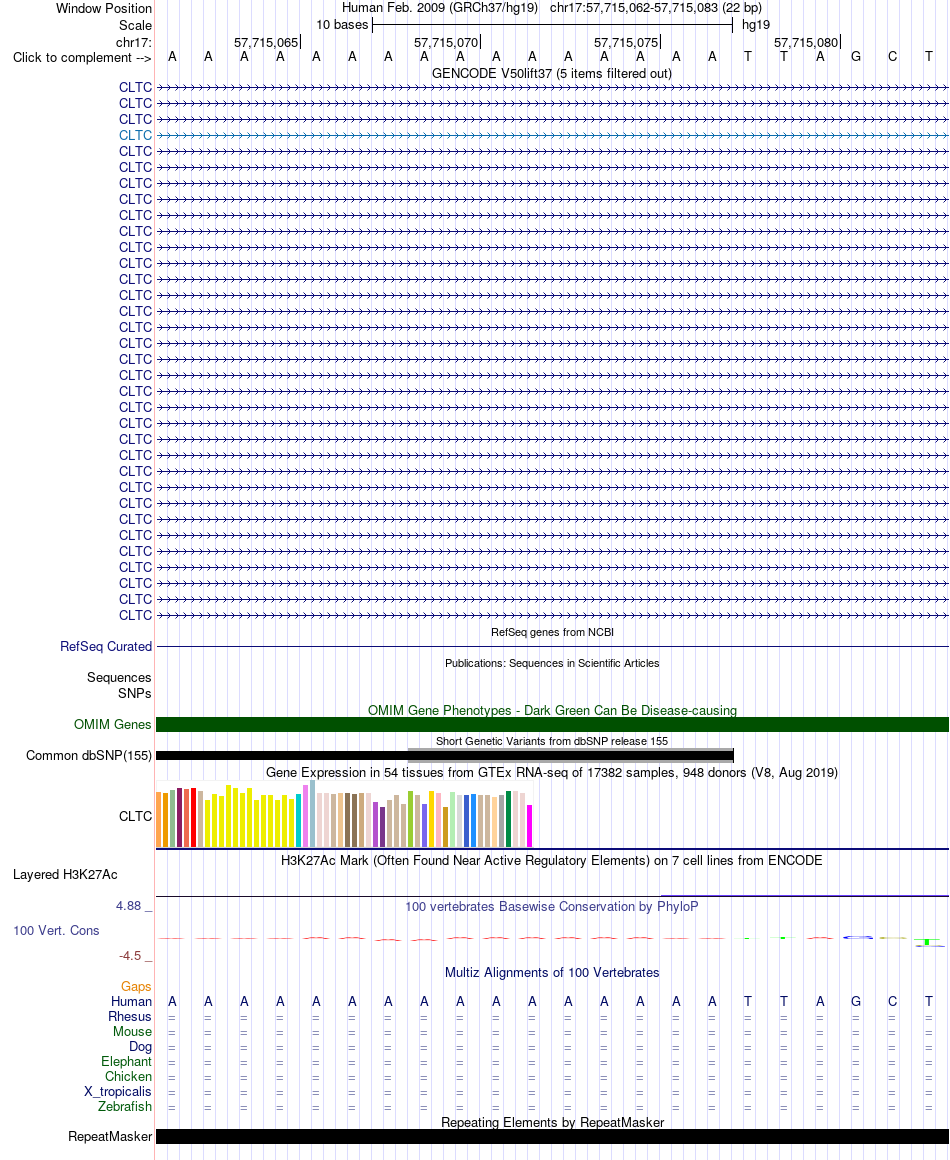The image size is (950, 1160).
Task: Click the dark green OMIM Genes bar
Action: click(x=552, y=725)
